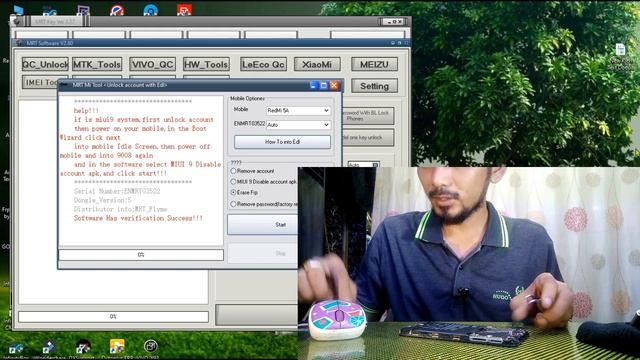Maximize the MRT Mi Tool dialog

(324, 85)
